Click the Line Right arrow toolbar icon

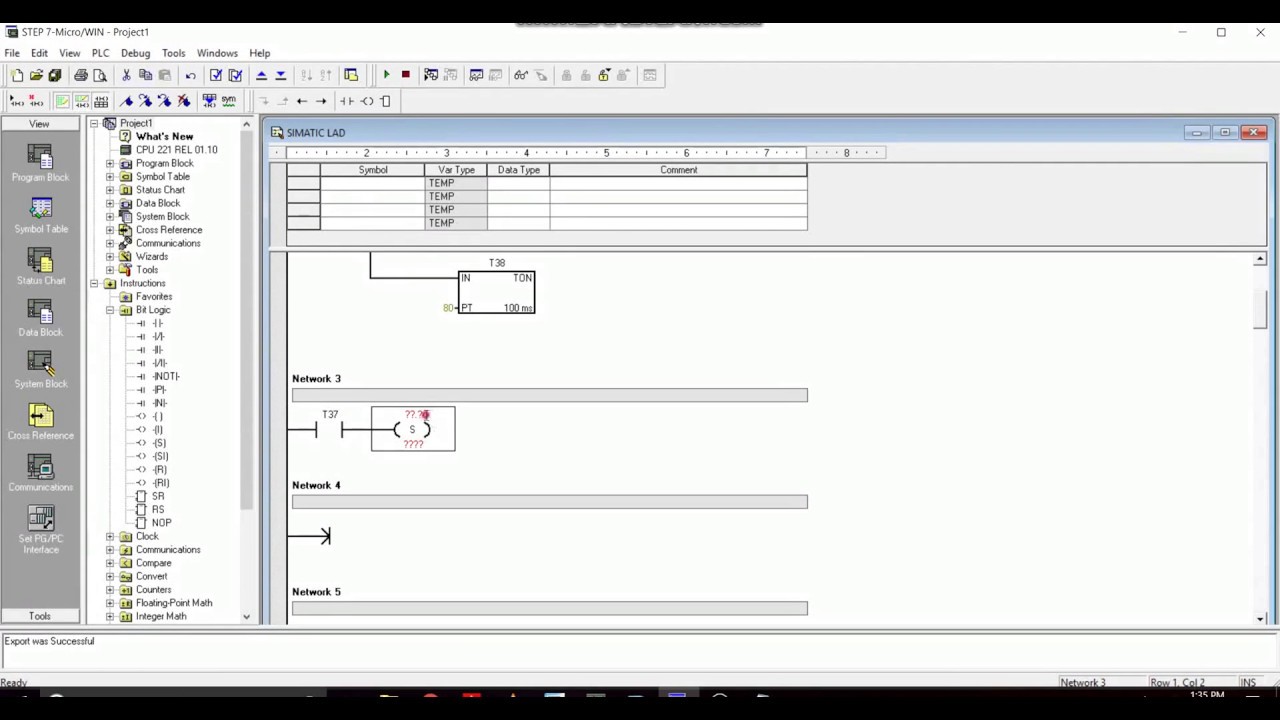pos(321,101)
